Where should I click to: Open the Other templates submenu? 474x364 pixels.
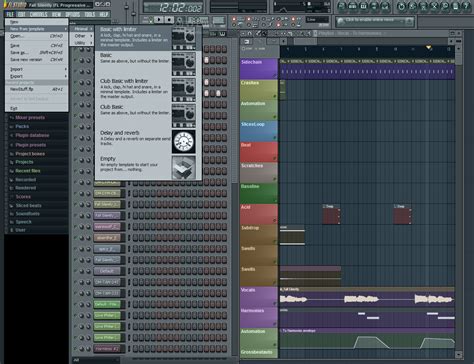[82, 36]
